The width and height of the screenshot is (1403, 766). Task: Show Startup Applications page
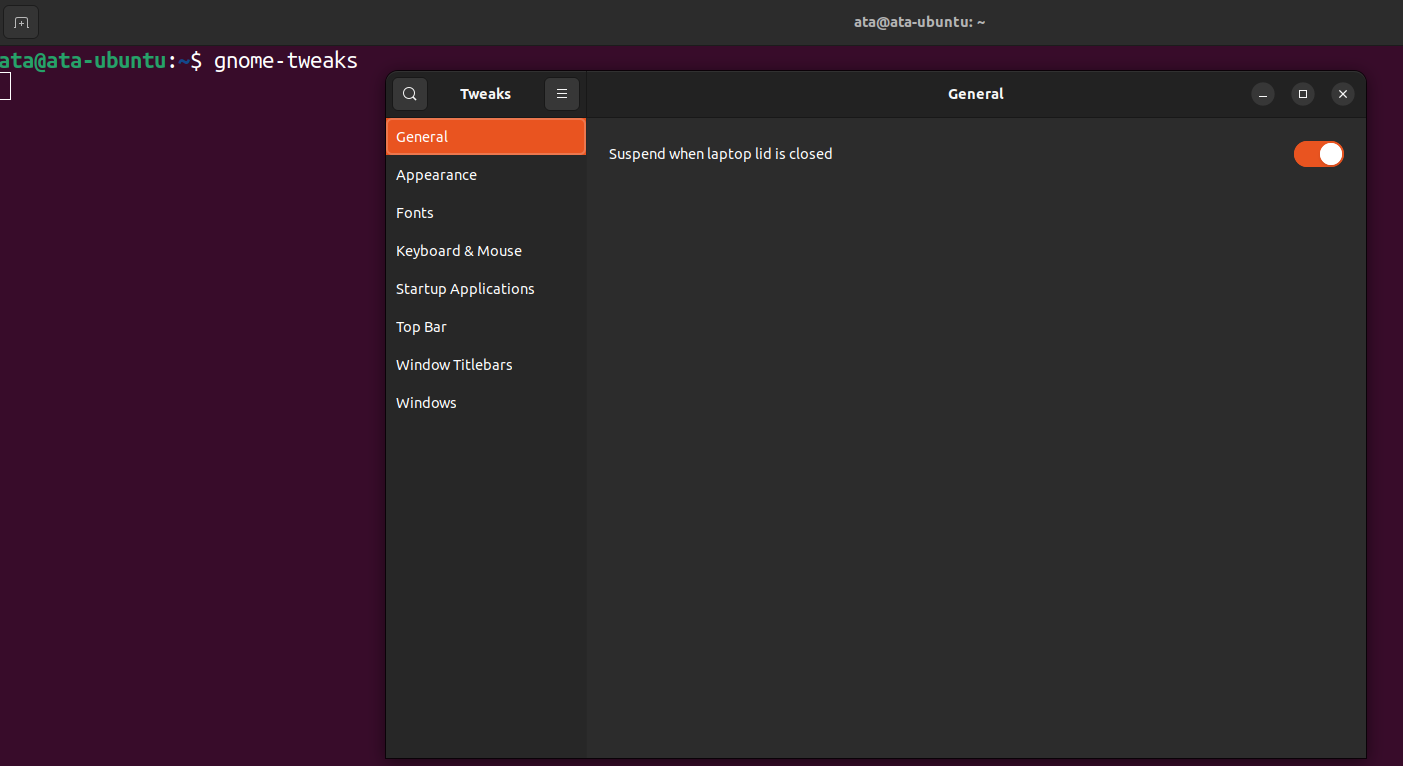486,289
